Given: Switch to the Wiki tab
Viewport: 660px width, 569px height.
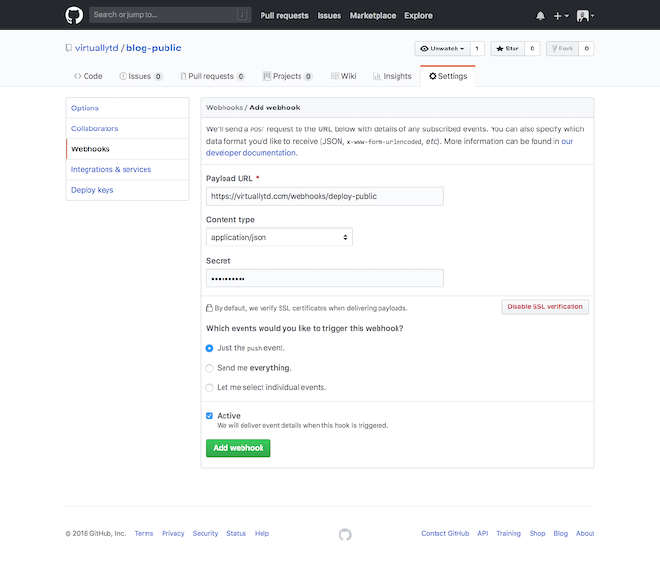Looking at the screenshot, I should [344, 76].
